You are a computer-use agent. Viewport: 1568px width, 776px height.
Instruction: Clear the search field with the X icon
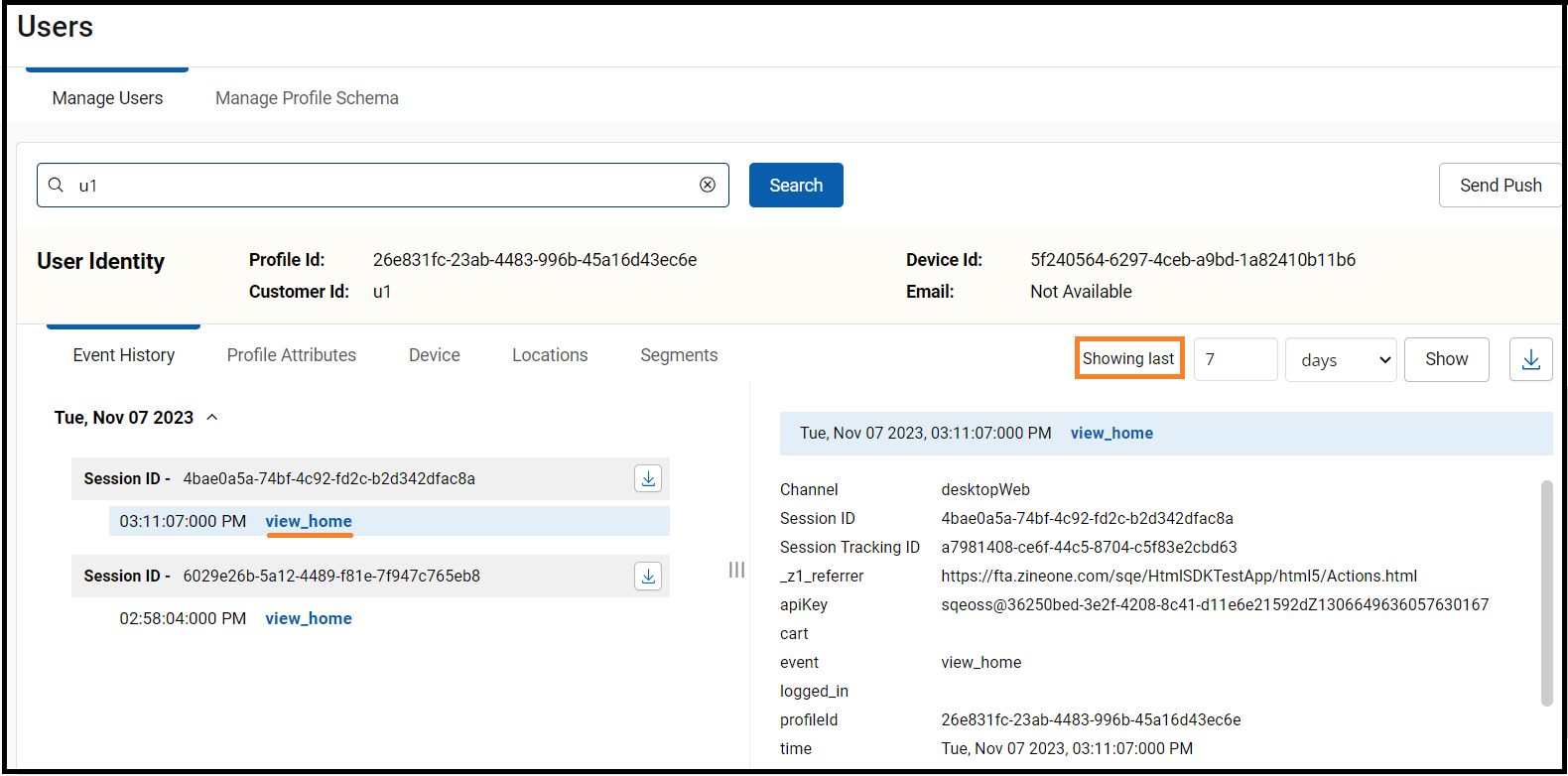pyautogui.click(x=708, y=185)
